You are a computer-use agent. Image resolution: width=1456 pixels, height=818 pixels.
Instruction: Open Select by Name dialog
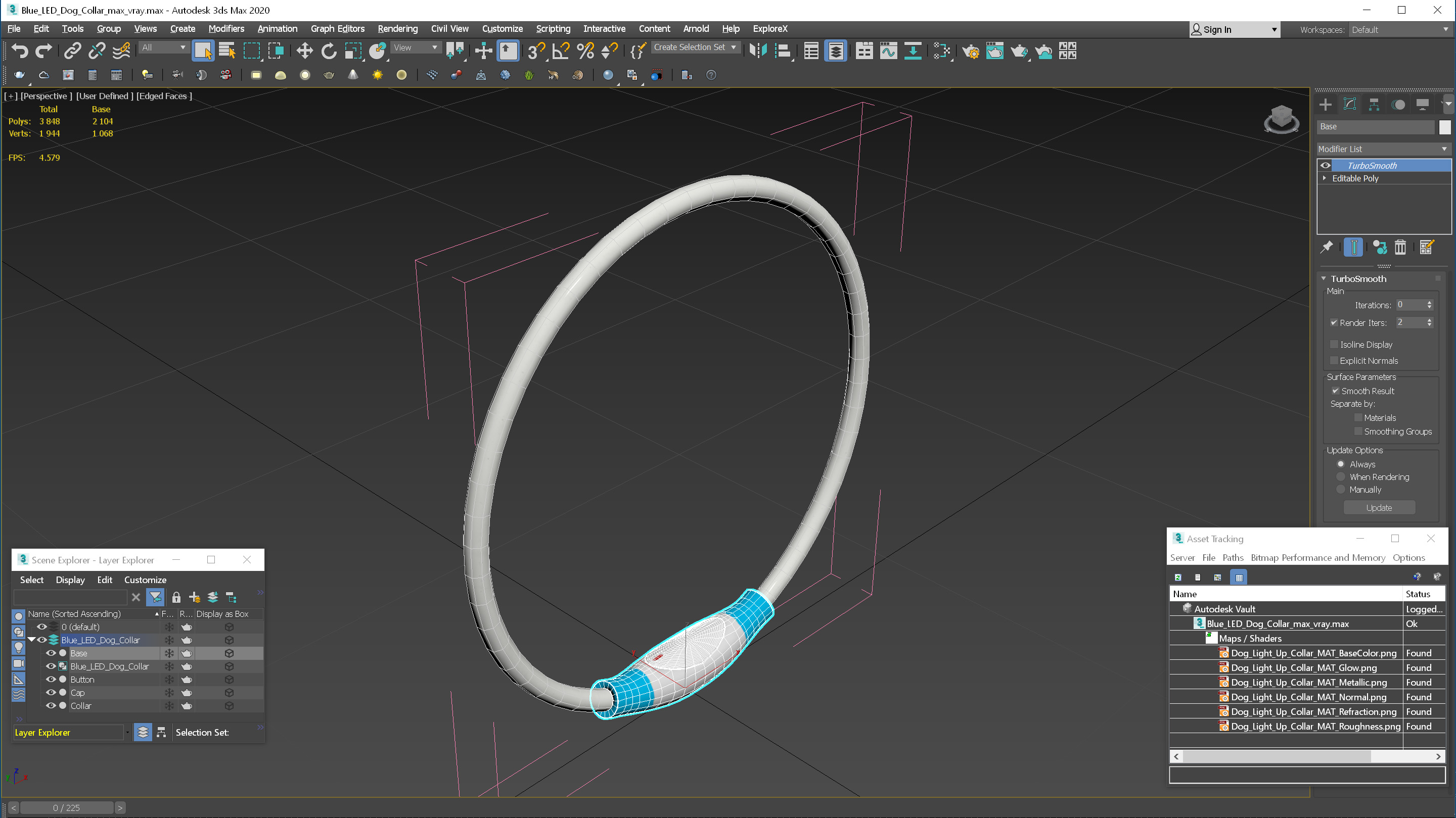pyautogui.click(x=226, y=52)
